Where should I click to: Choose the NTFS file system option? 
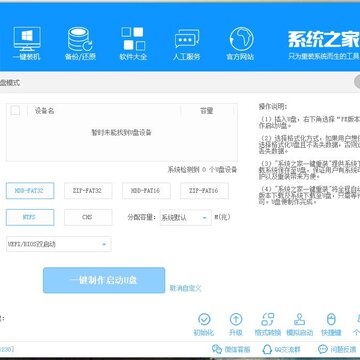[30, 217]
